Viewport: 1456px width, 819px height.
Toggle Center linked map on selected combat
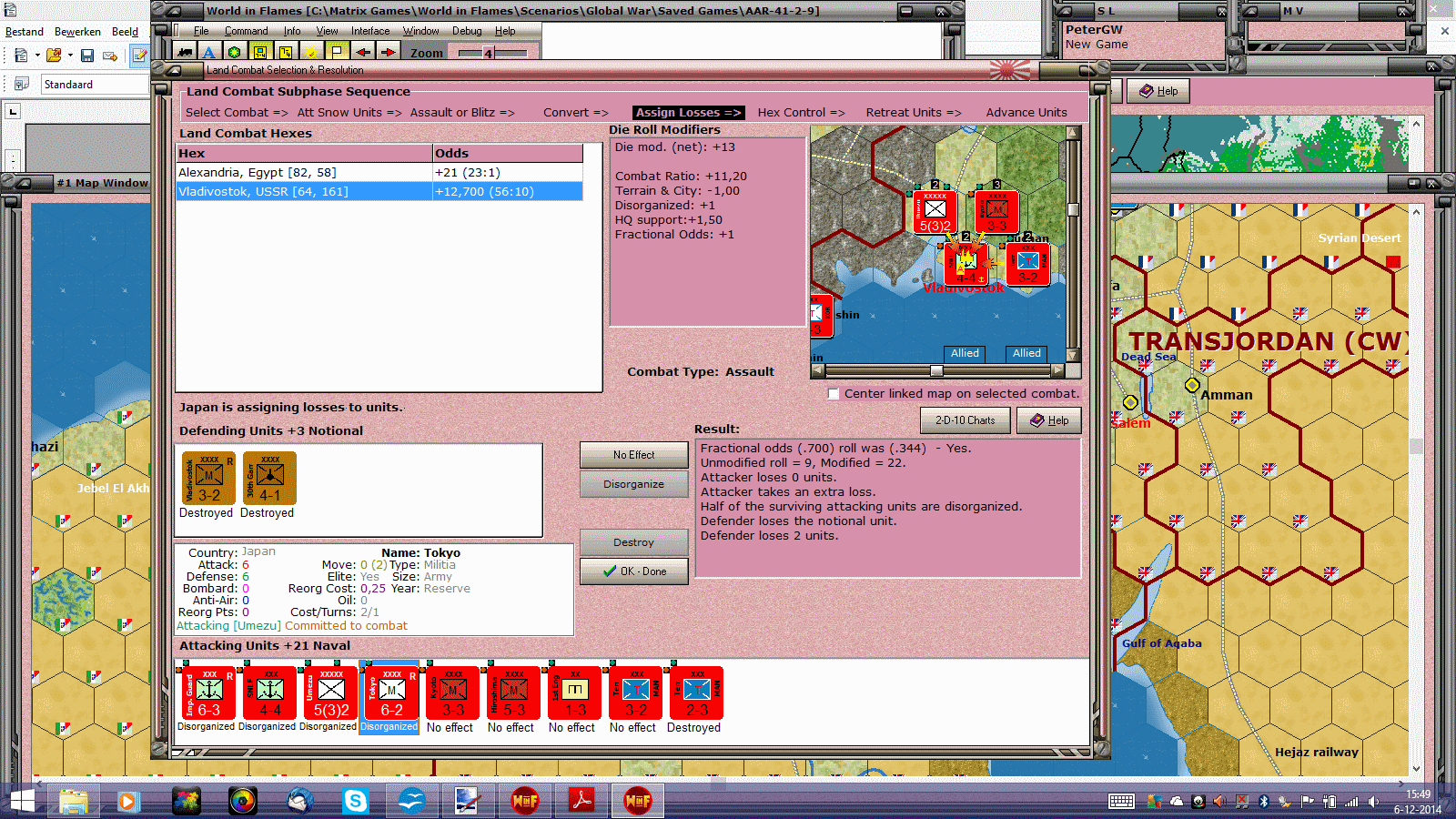click(x=833, y=394)
